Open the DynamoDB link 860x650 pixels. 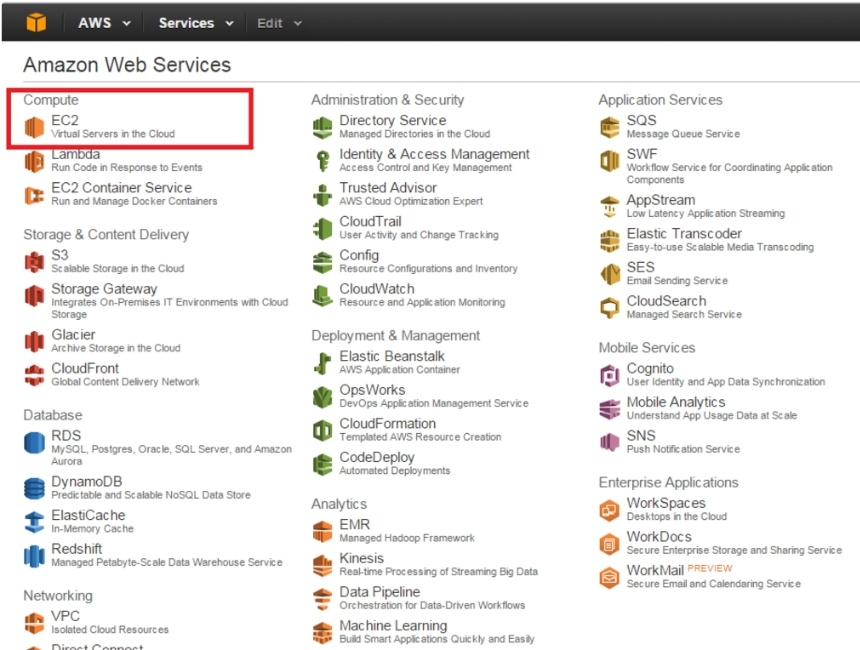(x=87, y=482)
